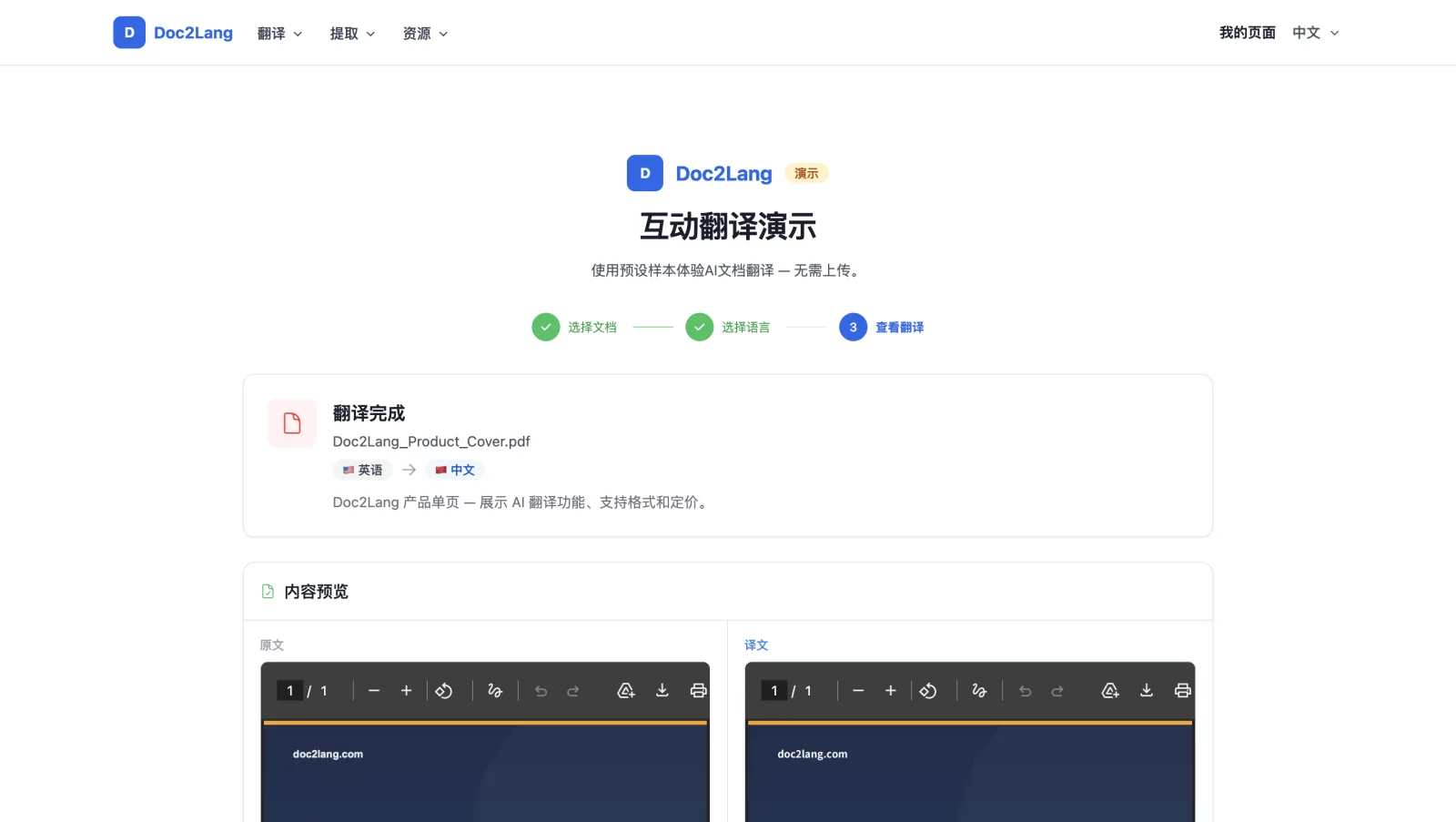
Task: Open the 提取 dropdown menu
Action: pos(352,34)
